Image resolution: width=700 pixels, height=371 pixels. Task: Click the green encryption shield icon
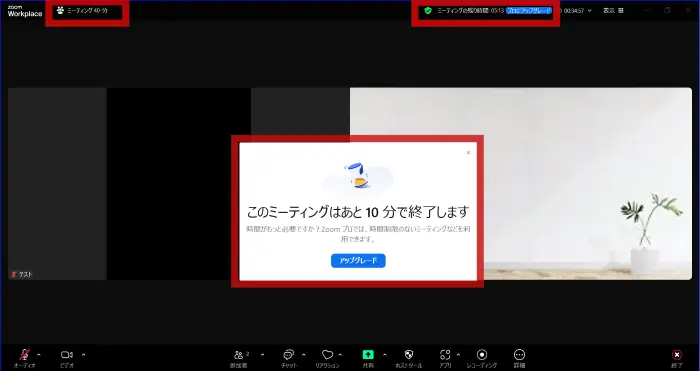point(428,10)
